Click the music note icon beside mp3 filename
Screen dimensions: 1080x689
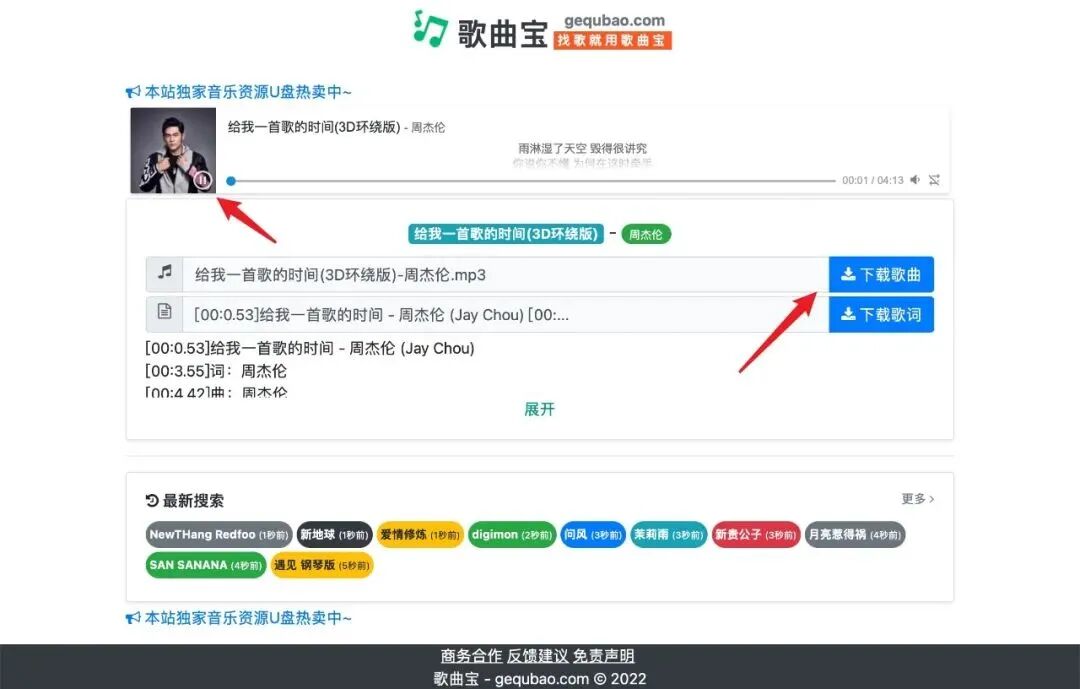tap(165, 273)
